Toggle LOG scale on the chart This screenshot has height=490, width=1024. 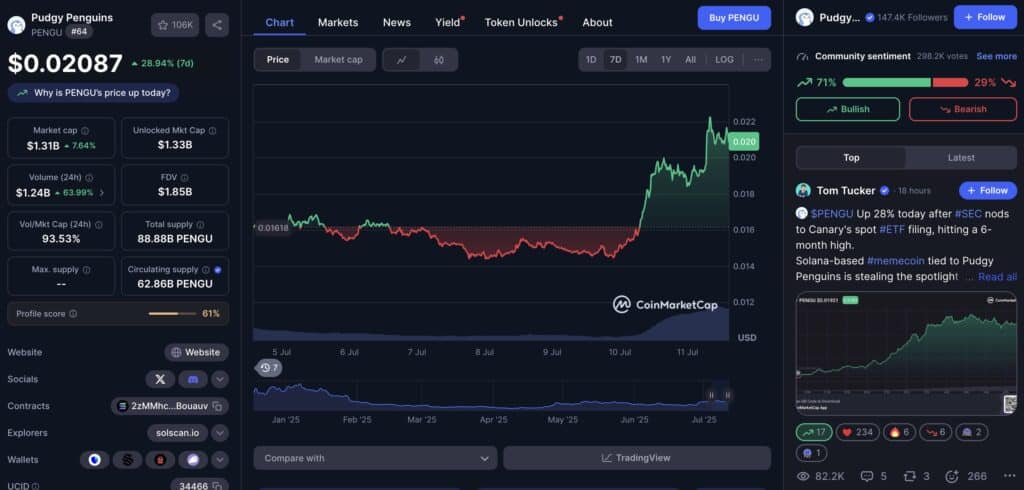click(x=724, y=59)
